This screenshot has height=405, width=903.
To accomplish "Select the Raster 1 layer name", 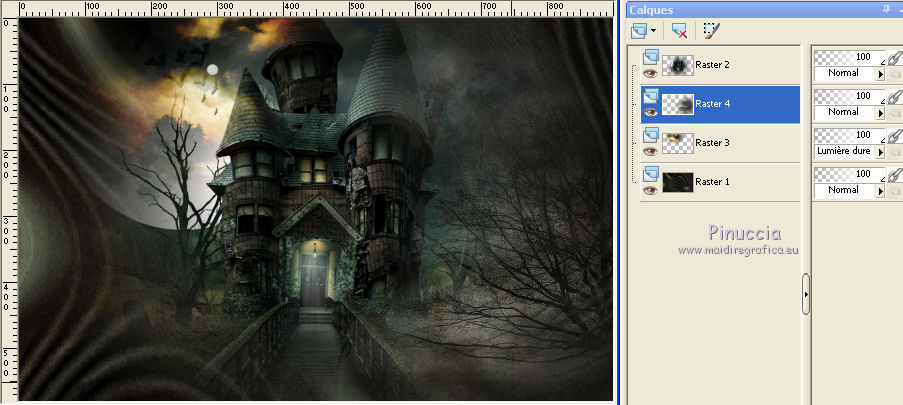I will (712, 181).
